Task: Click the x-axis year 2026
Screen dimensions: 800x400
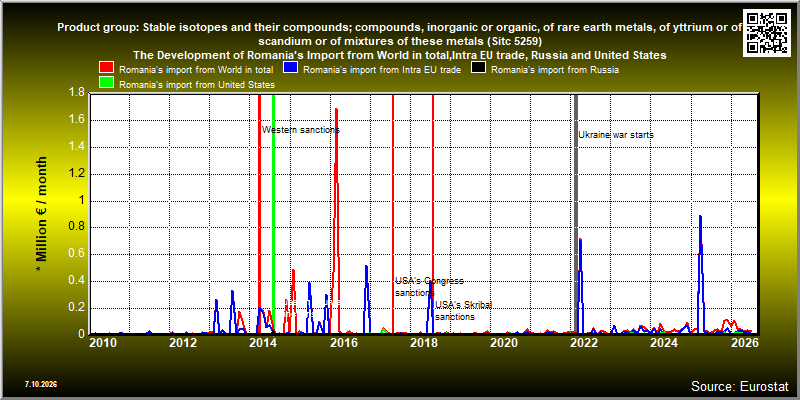Action: coord(744,342)
